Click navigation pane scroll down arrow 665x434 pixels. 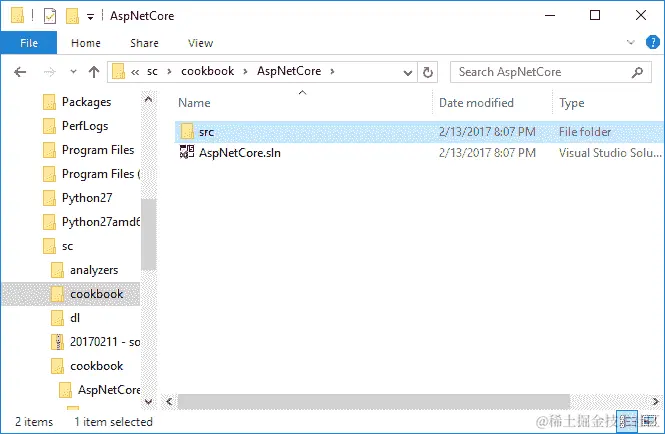tap(148, 401)
